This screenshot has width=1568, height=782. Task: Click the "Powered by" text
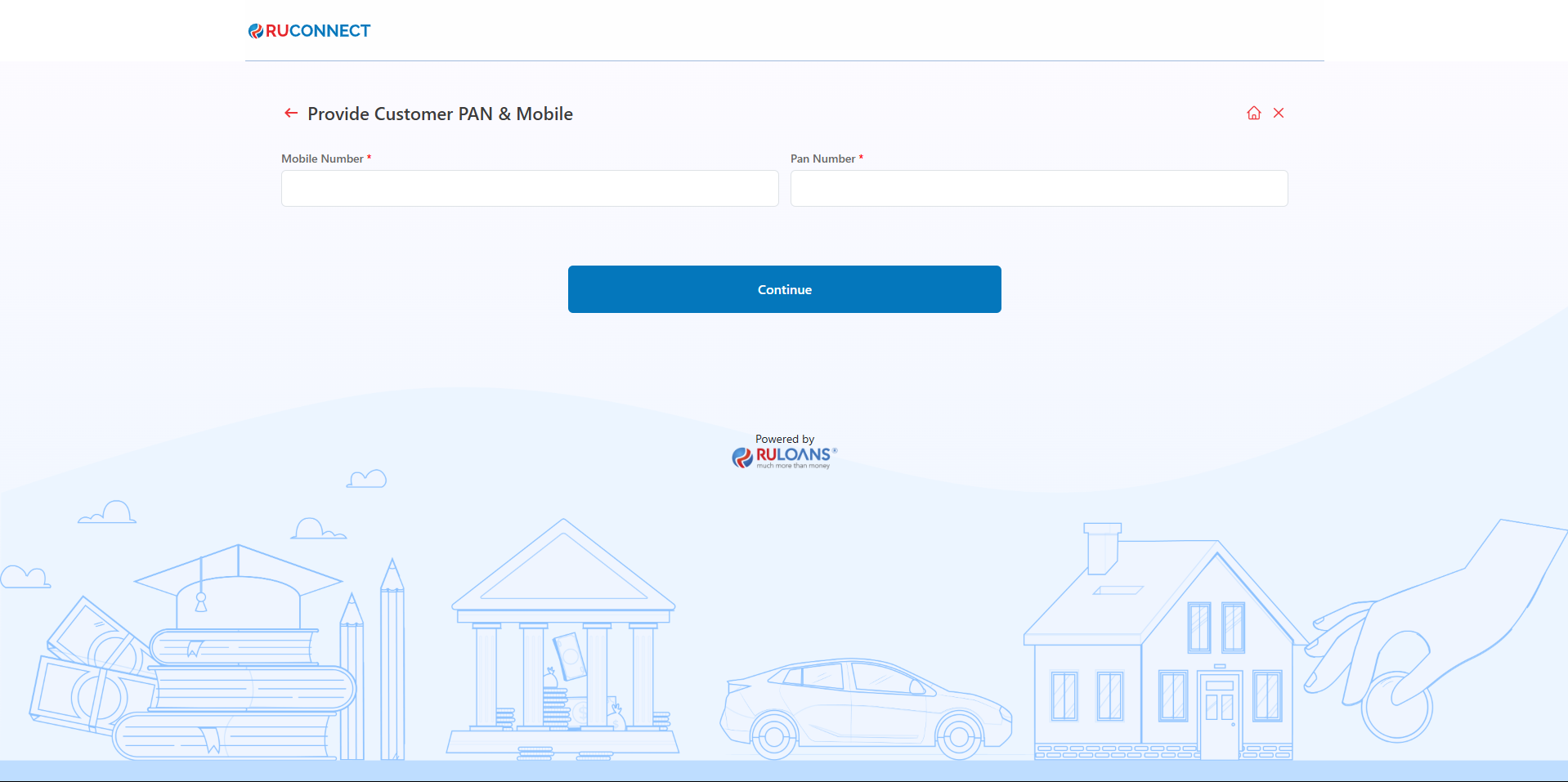point(785,439)
